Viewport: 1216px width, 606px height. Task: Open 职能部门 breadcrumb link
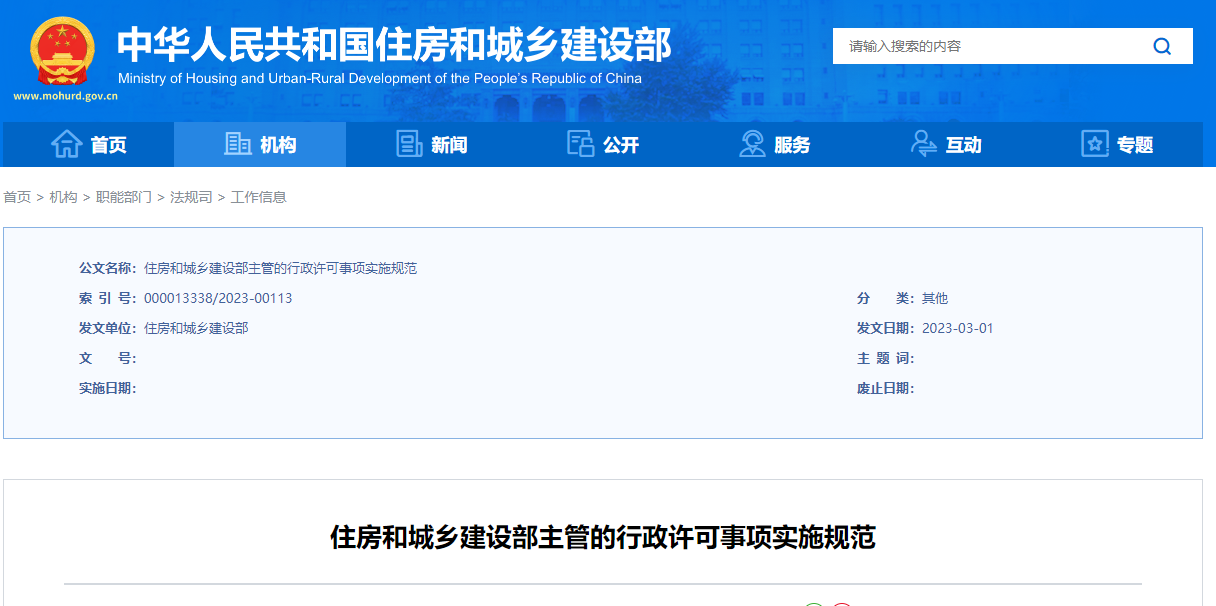click(123, 197)
